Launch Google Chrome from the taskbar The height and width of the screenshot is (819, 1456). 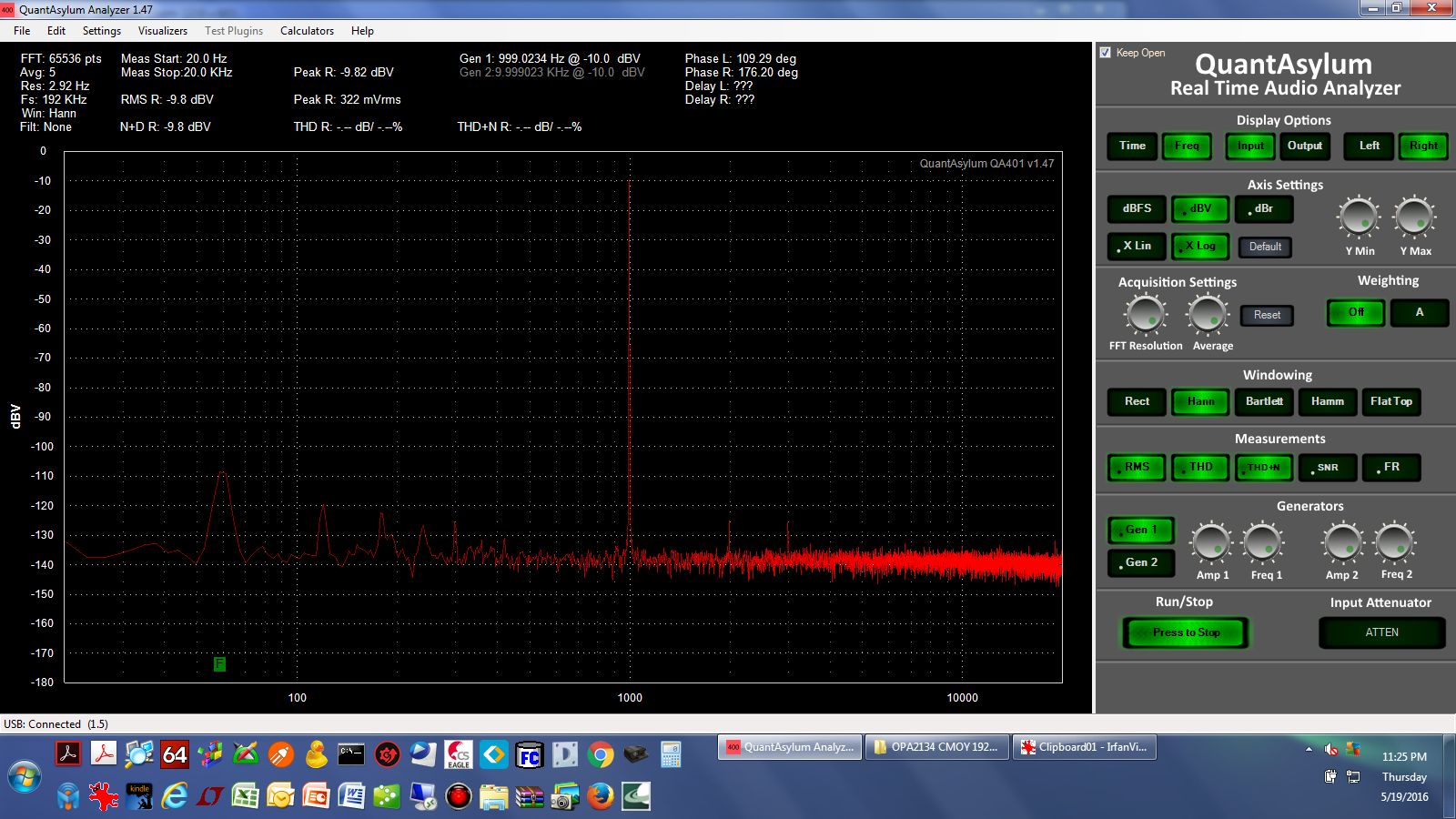coord(600,754)
